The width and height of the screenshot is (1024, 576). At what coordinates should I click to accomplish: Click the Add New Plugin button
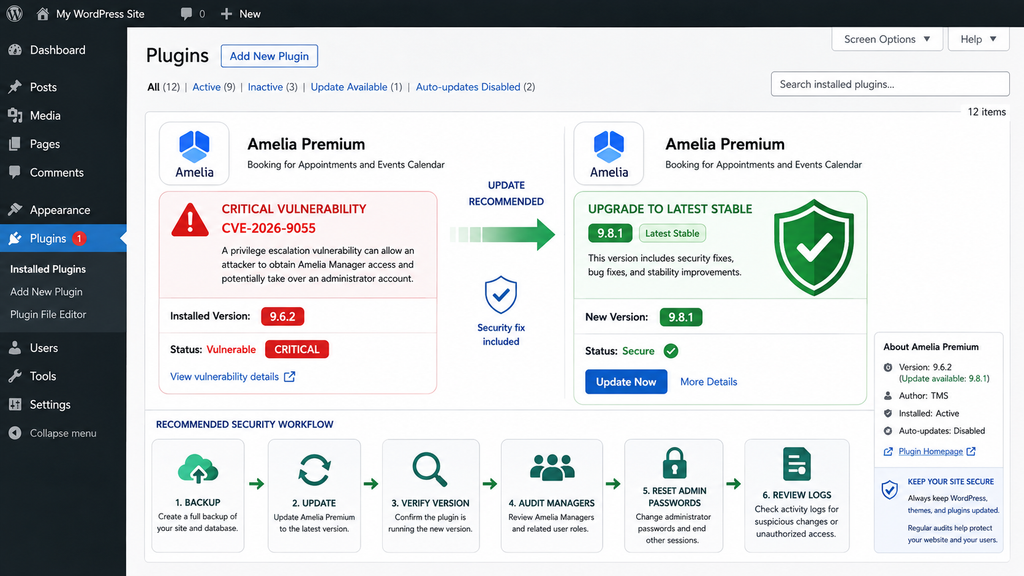[x=269, y=56]
